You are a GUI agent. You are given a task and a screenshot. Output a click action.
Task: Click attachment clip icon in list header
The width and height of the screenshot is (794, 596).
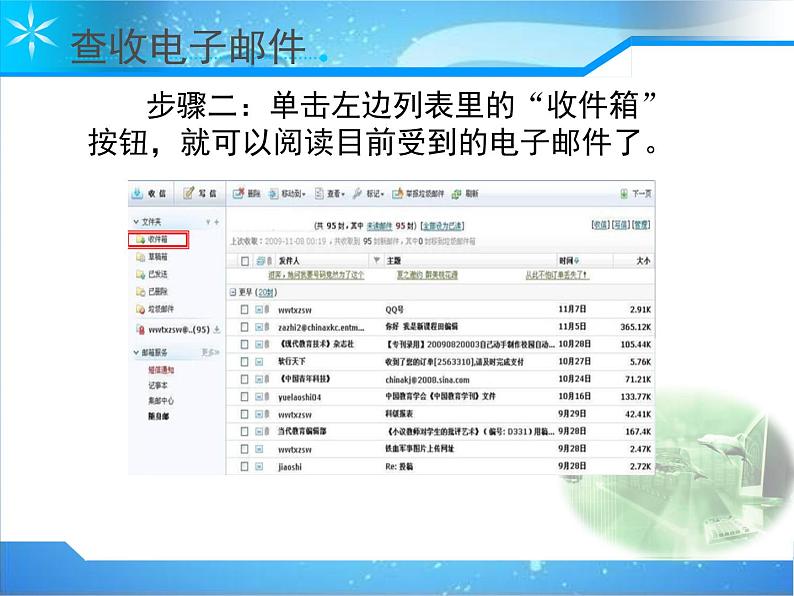(x=268, y=261)
